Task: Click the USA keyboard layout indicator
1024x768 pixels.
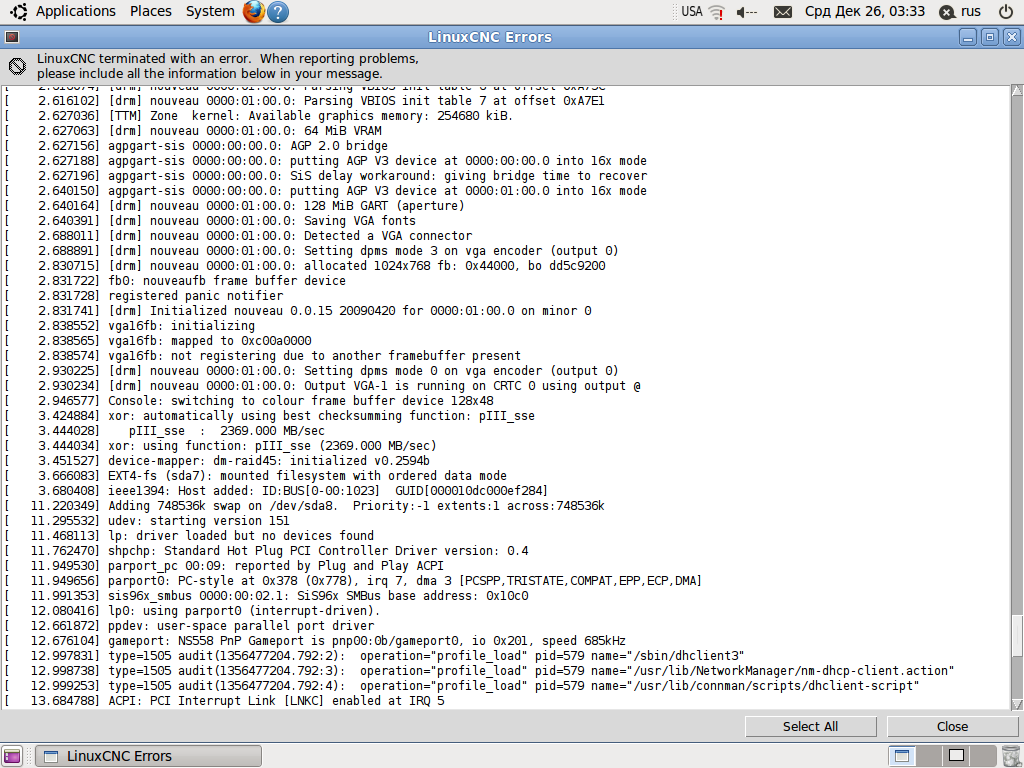Action: [x=692, y=11]
